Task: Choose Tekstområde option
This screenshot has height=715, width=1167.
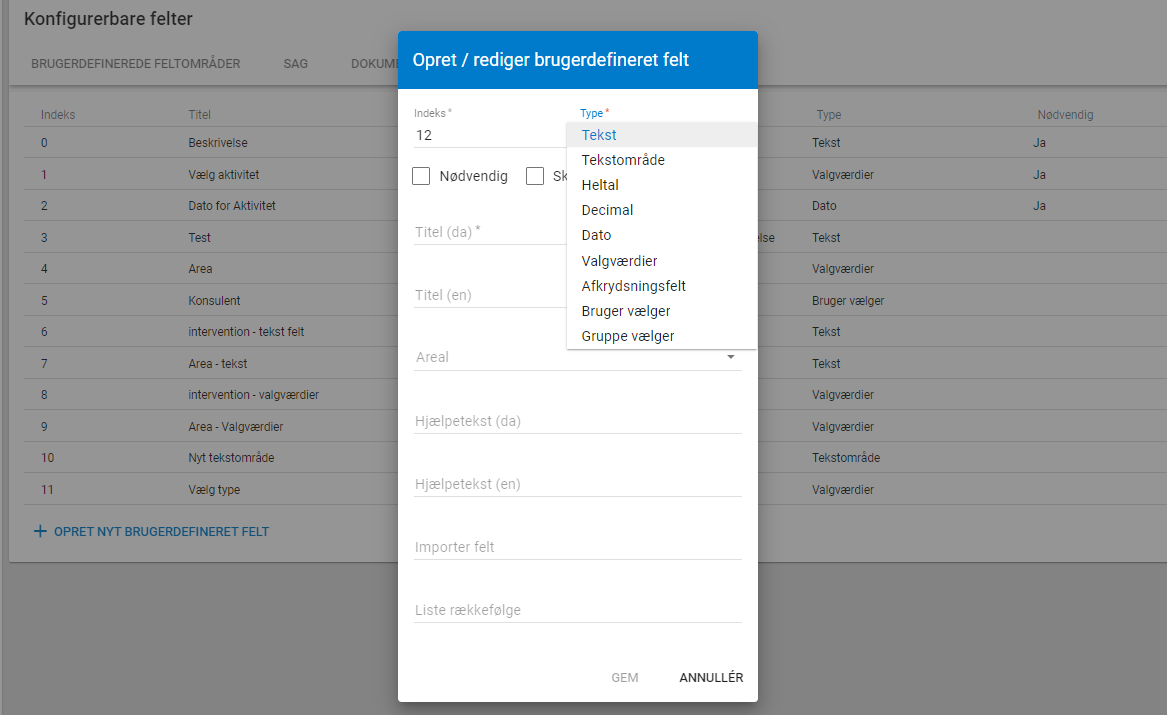Action: [662, 160]
